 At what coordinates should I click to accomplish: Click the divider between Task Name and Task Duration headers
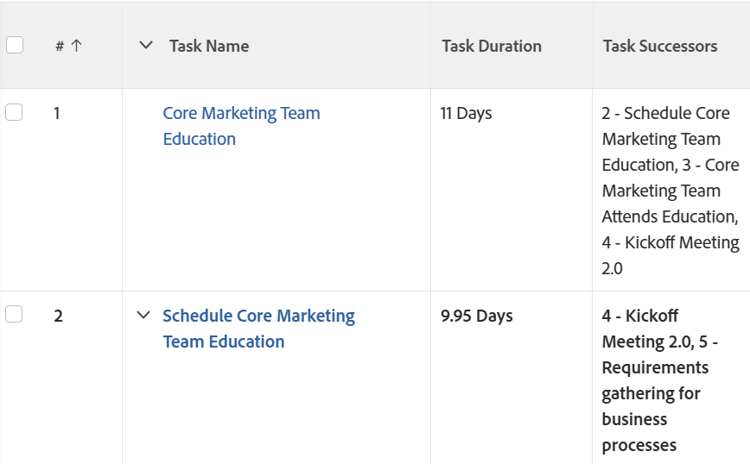[431, 46]
